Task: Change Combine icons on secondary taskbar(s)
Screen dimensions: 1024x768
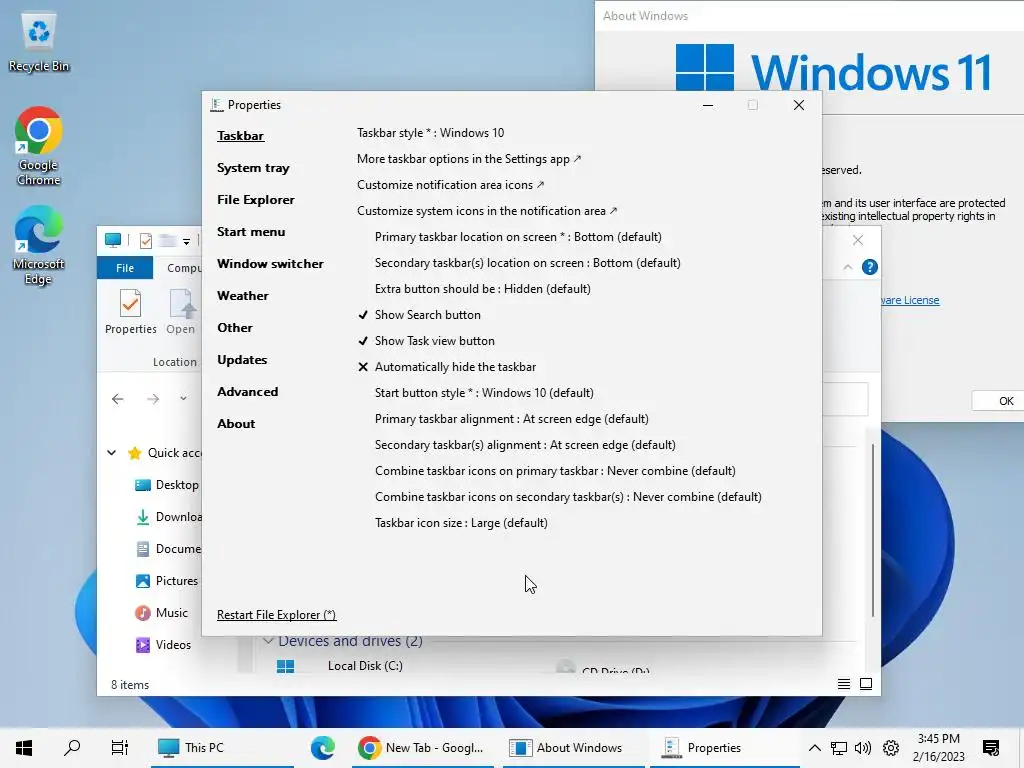Action: (568, 497)
